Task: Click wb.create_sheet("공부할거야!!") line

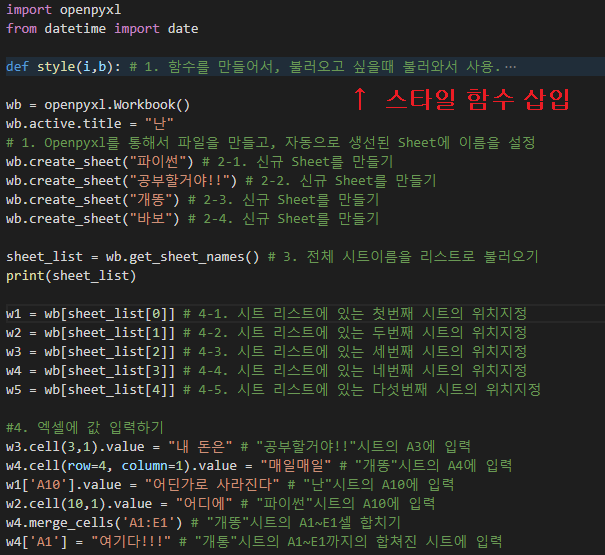Action: click(221, 181)
